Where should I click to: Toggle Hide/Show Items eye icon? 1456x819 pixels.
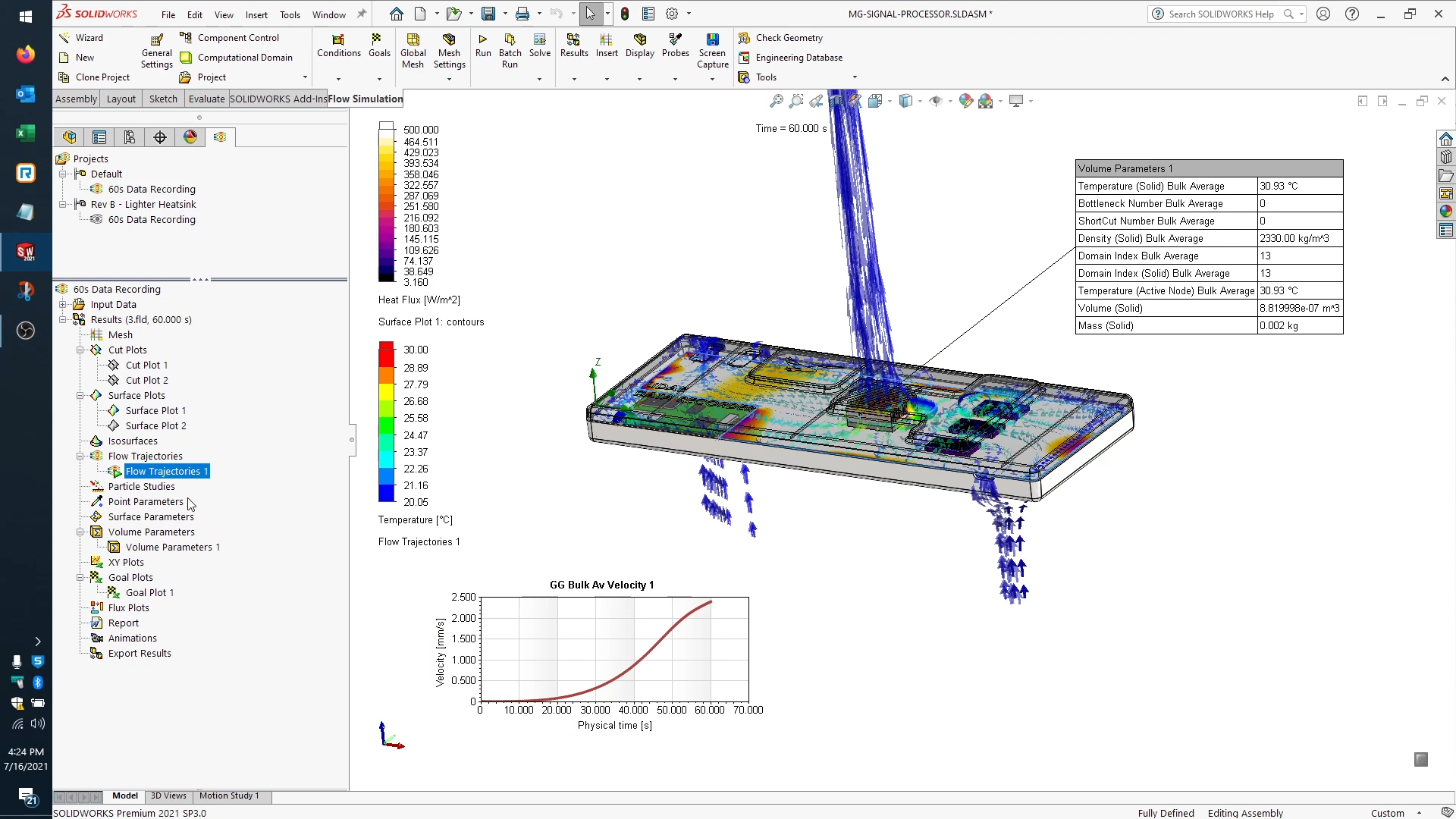pyautogui.click(x=936, y=101)
